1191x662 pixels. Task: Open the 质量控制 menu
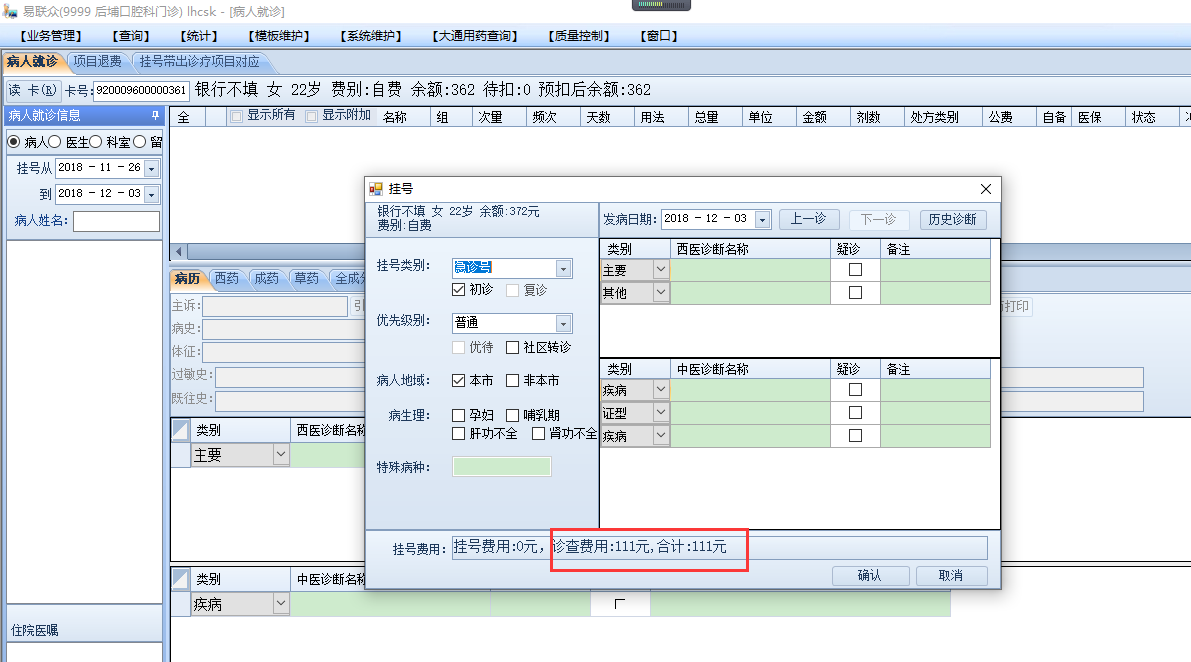tap(580, 36)
